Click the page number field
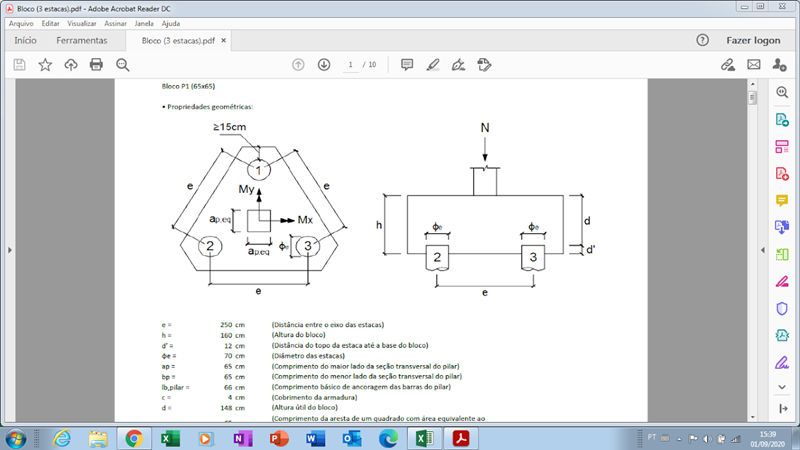The width and height of the screenshot is (800, 450). [351, 65]
